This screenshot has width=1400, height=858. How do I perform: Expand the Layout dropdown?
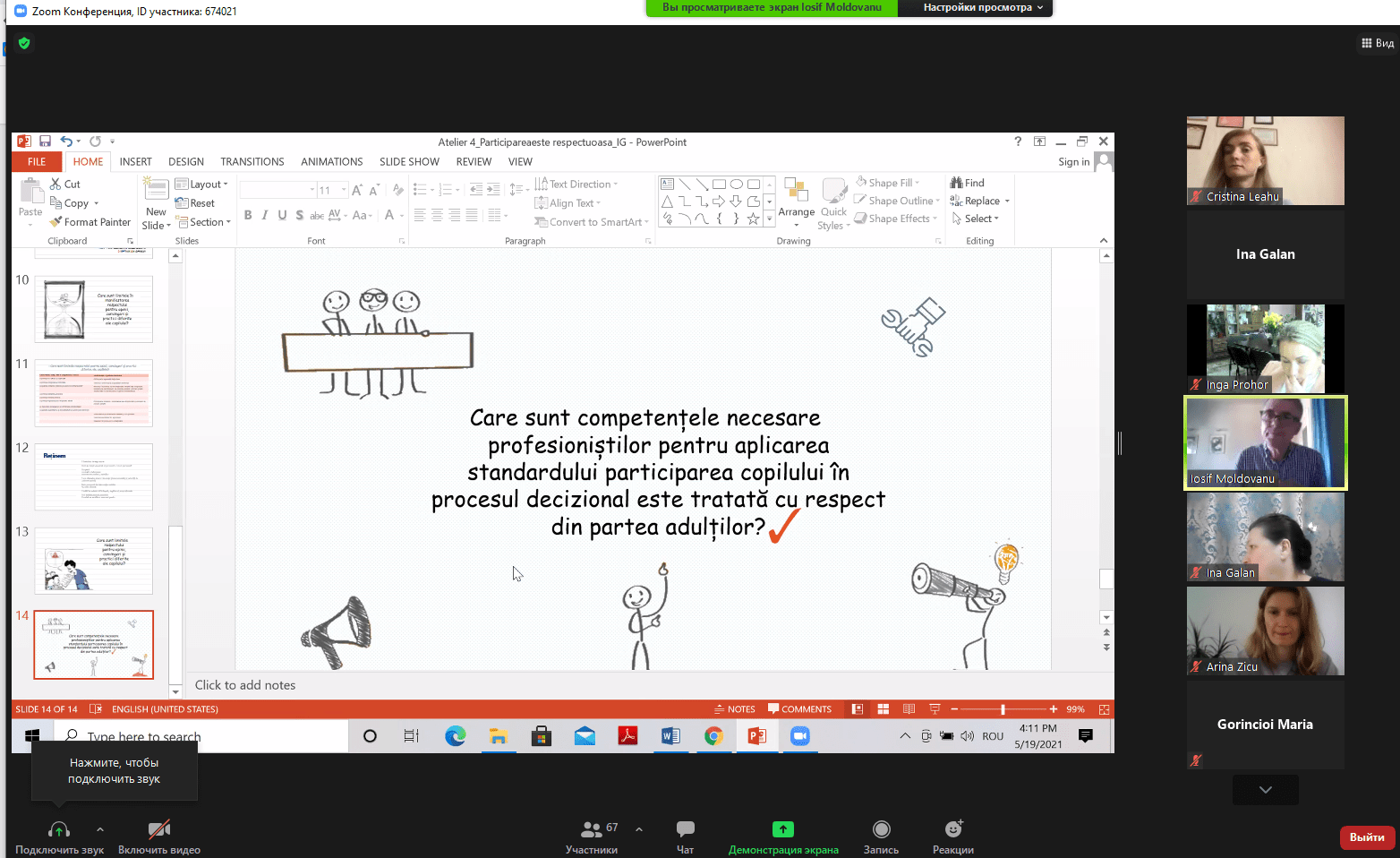click(202, 184)
